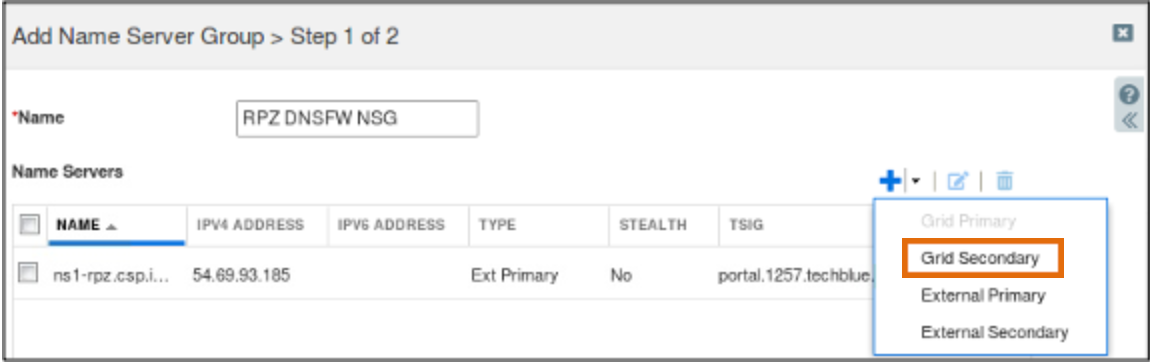This screenshot has height=364, width=1150.
Task: Click the blue plus add icon
Action: [x=890, y=181]
